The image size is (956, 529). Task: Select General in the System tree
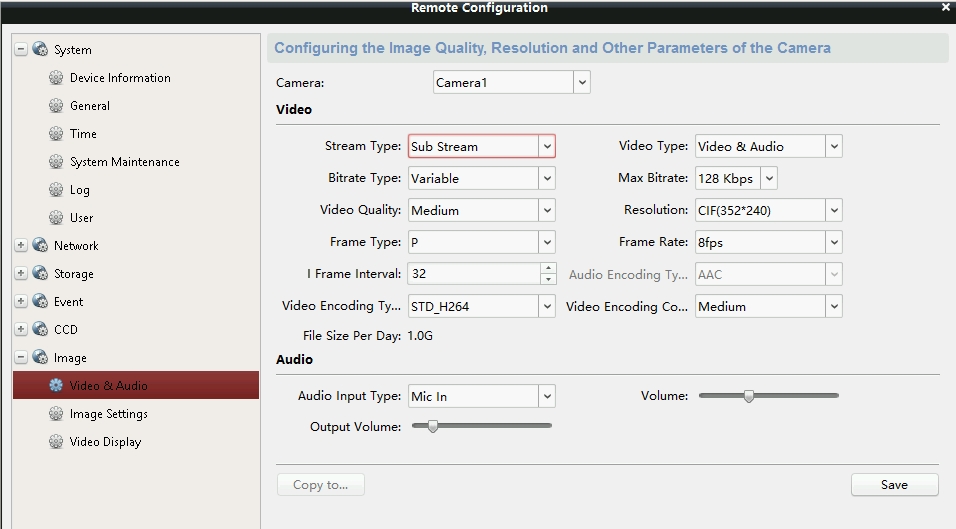(x=90, y=106)
